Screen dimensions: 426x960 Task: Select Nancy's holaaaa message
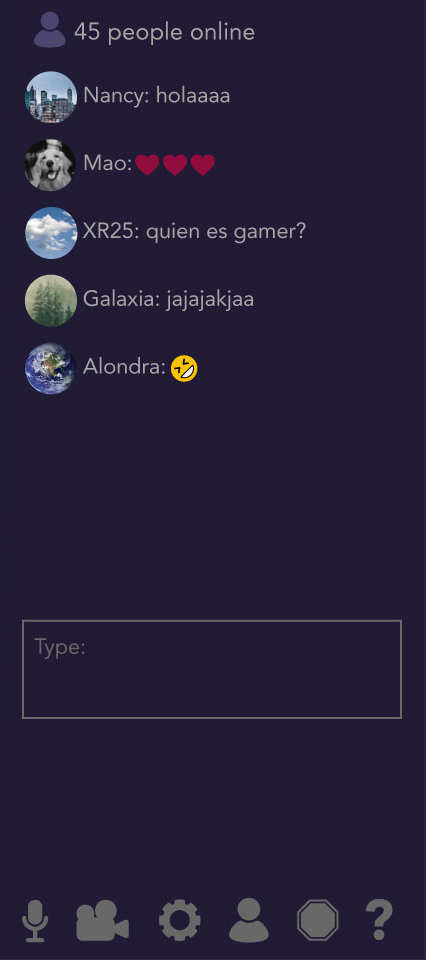pyautogui.click(x=193, y=96)
